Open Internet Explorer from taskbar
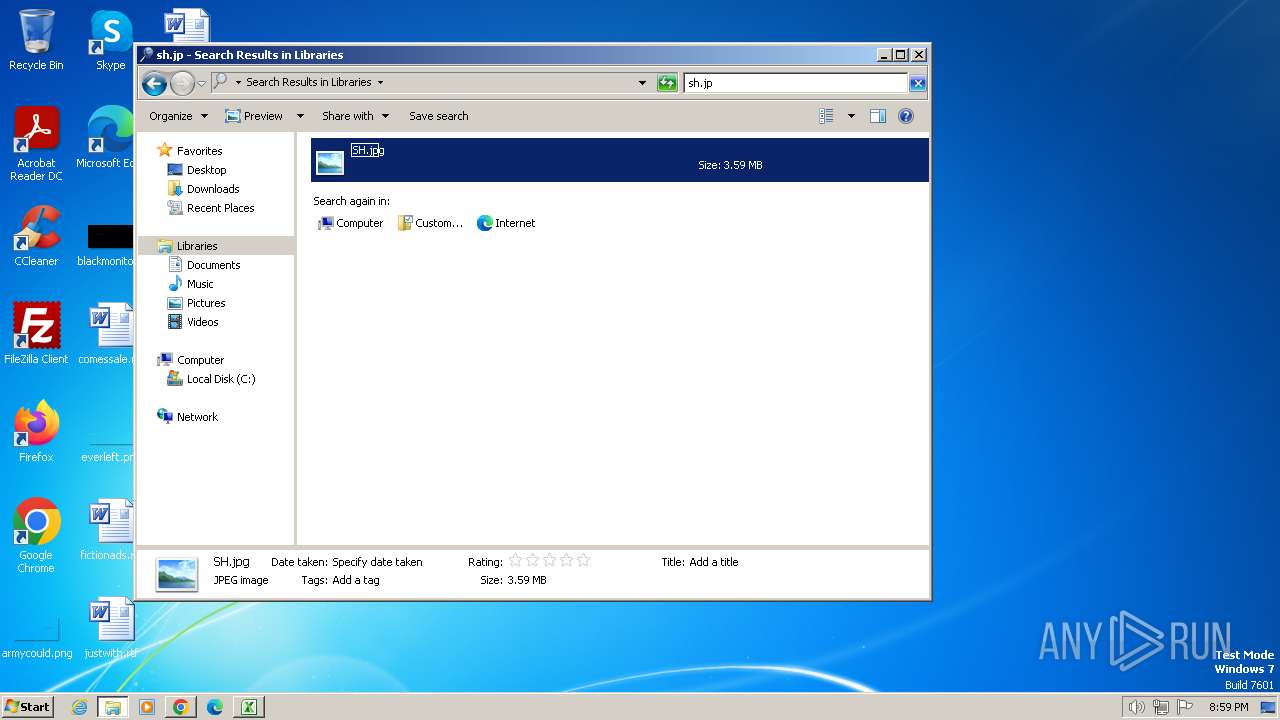The width and height of the screenshot is (1280, 720). tap(80, 707)
